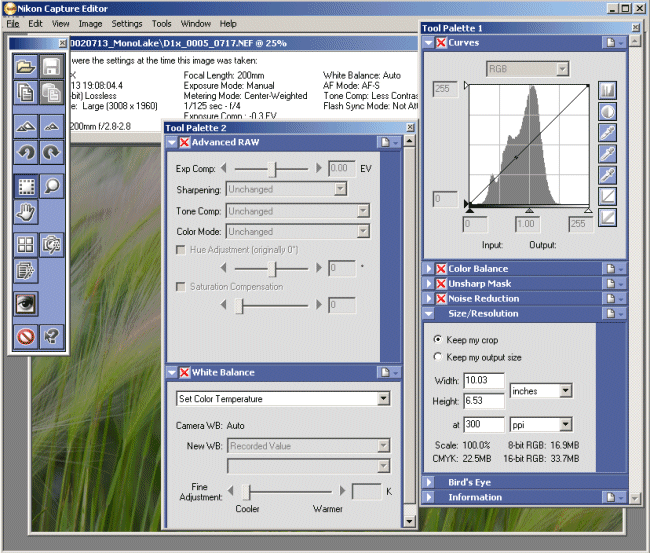The image size is (650, 553).
Task: Toggle the red X on Advanced RAW
Action: [x=184, y=142]
